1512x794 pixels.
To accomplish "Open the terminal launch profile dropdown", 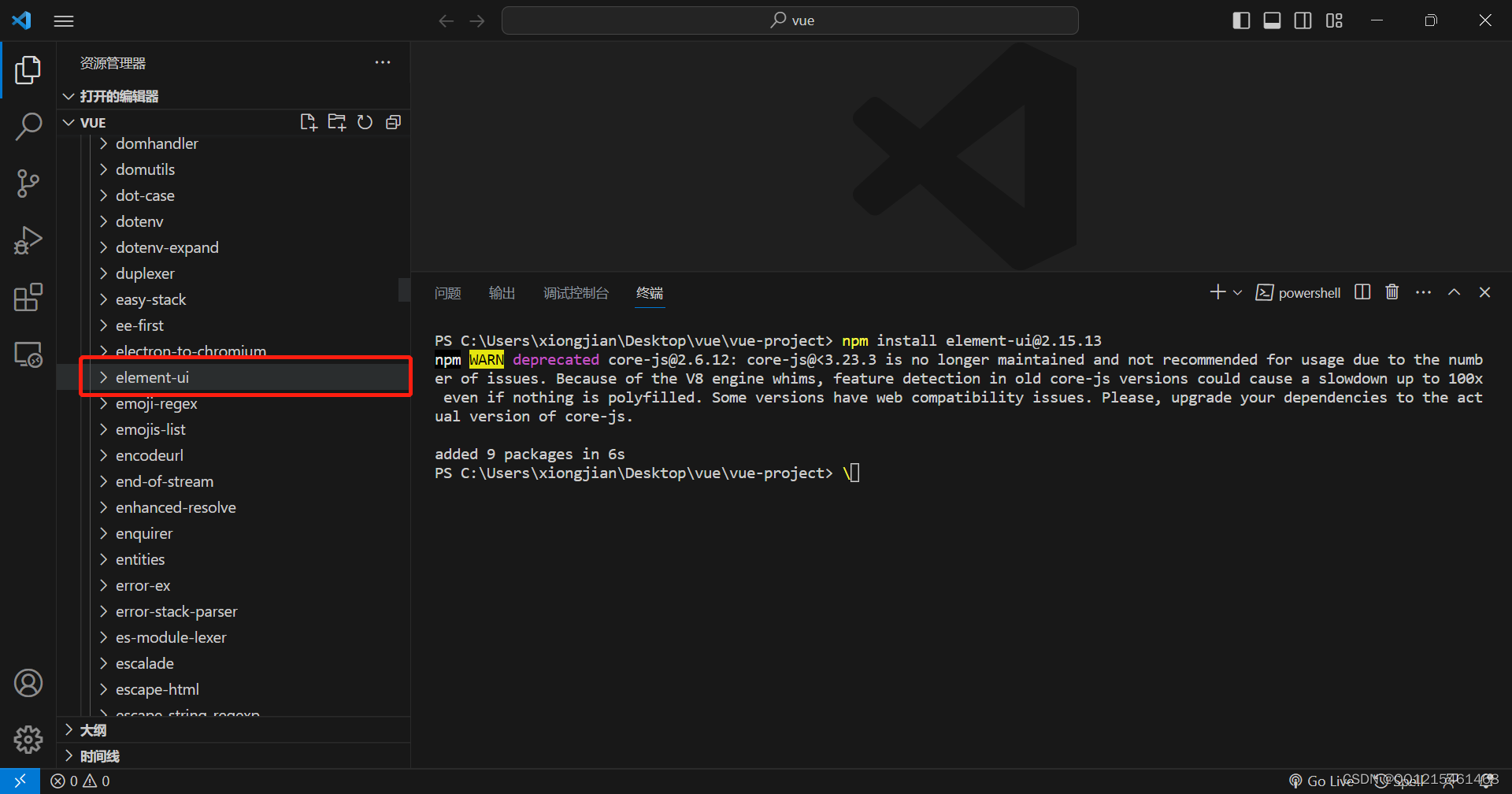I will 1237,292.
